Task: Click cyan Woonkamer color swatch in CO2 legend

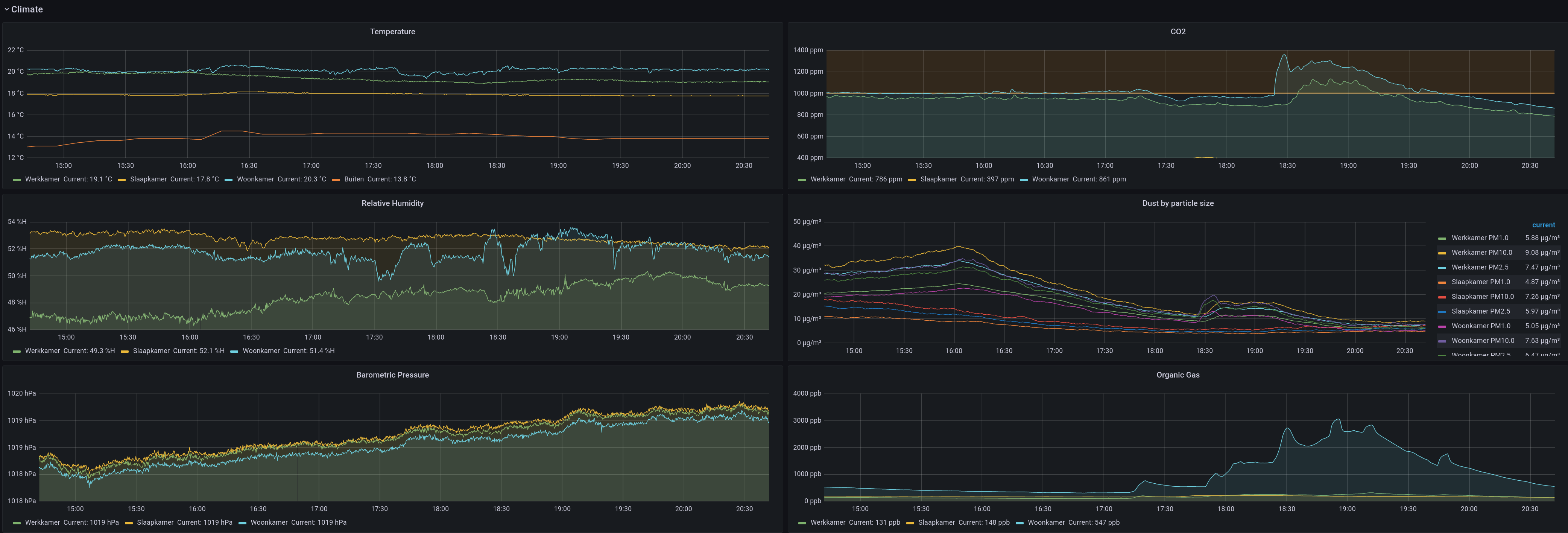Action: (x=1023, y=180)
